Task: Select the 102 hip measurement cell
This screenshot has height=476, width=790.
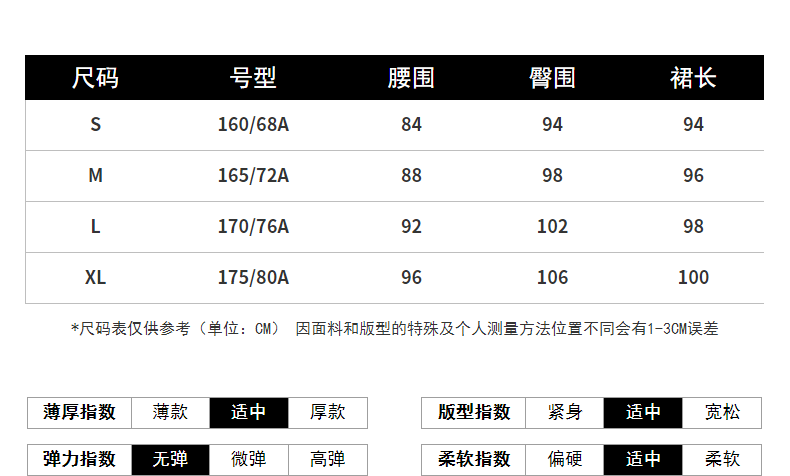Action: point(552,226)
